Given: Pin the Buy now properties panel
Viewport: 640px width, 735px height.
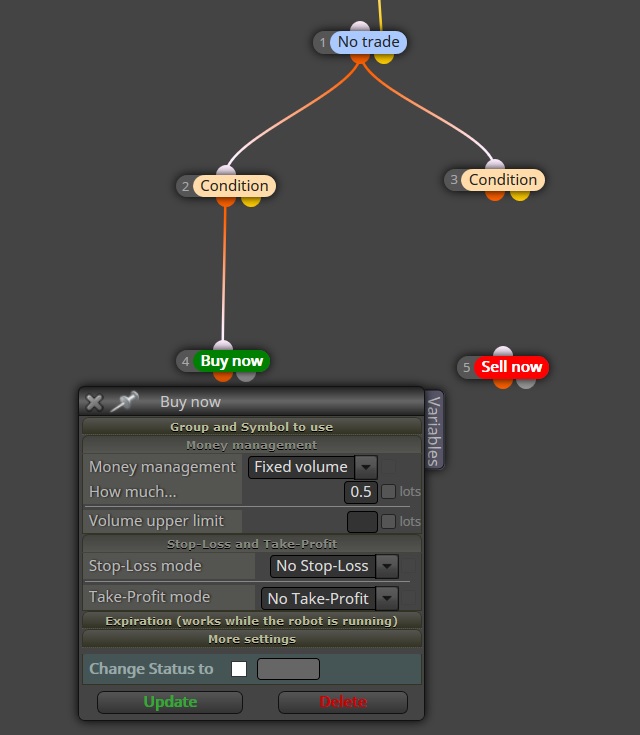Looking at the screenshot, I should (x=124, y=402).
